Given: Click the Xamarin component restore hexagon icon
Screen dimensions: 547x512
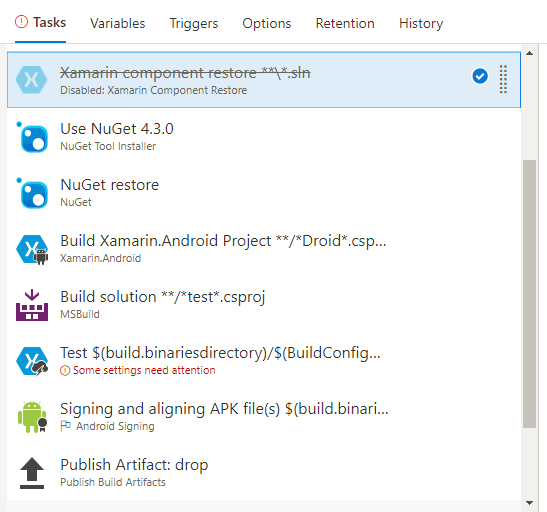Looking at the screenshot, I should click(31, 80).
